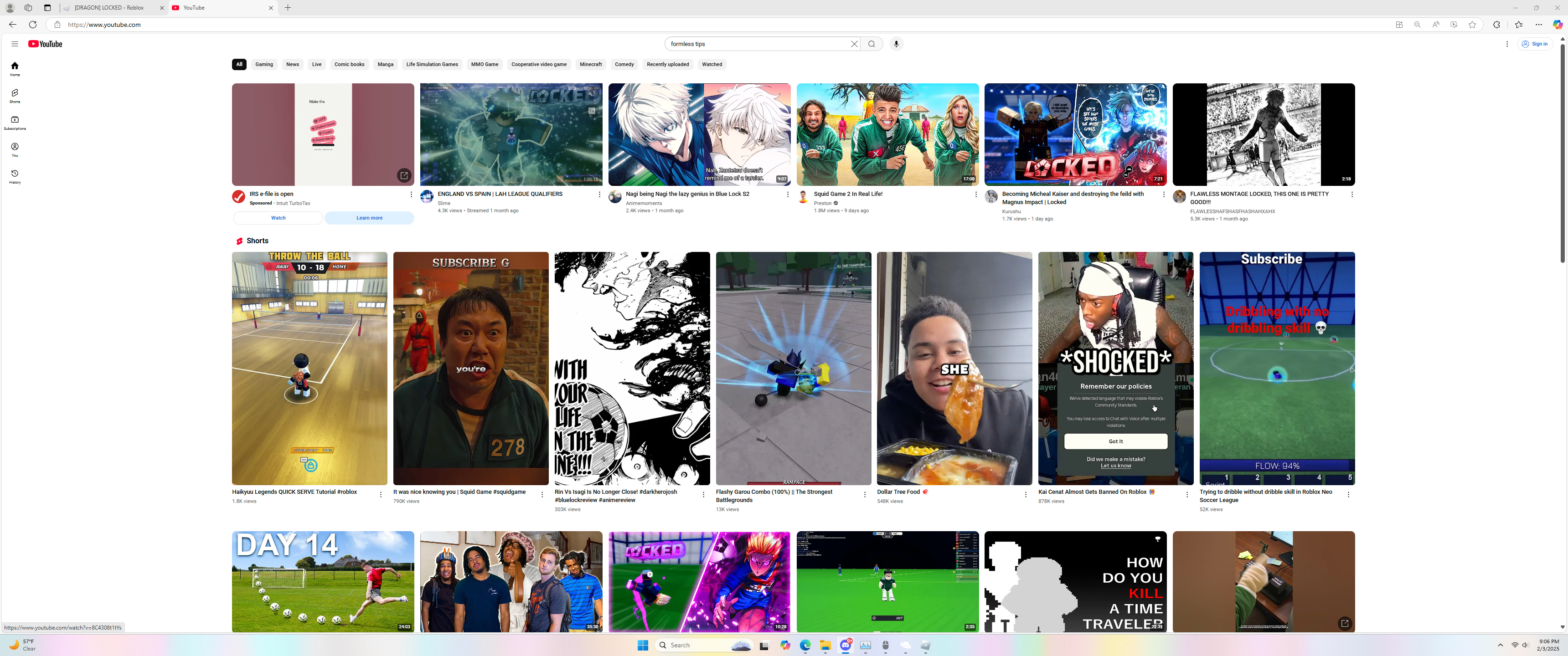
Task: Go to Home in the sidebar
Action: (x=15, y=69)
